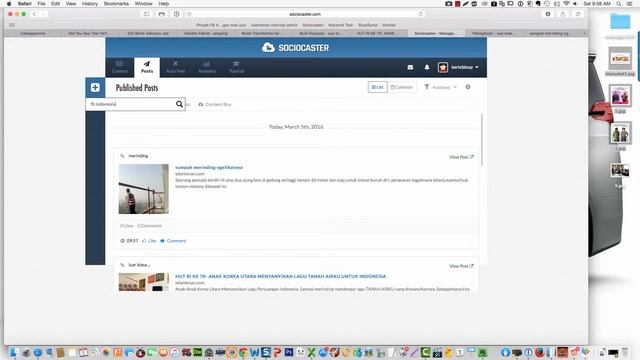Like the merinding post
The height and width of the screenshot is (360, 640).
coord(149,241)
